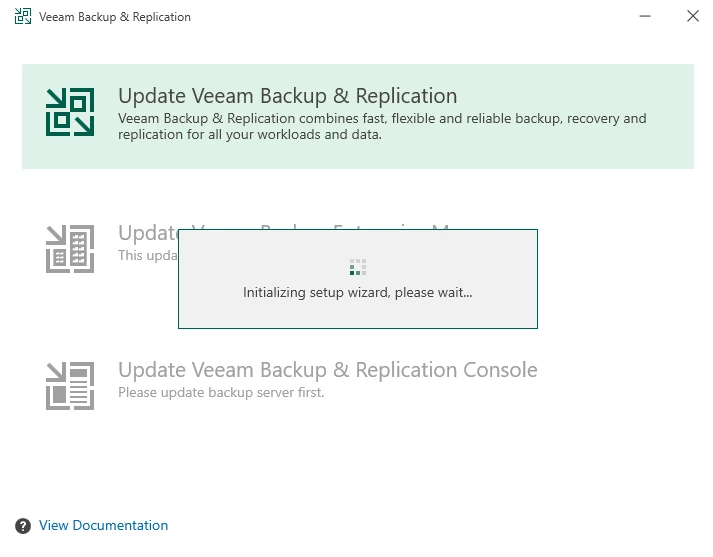Click the Veeam logo in the title bar
Image resolution: width=713 pixels, height=557 pixels.
(23, 16)
